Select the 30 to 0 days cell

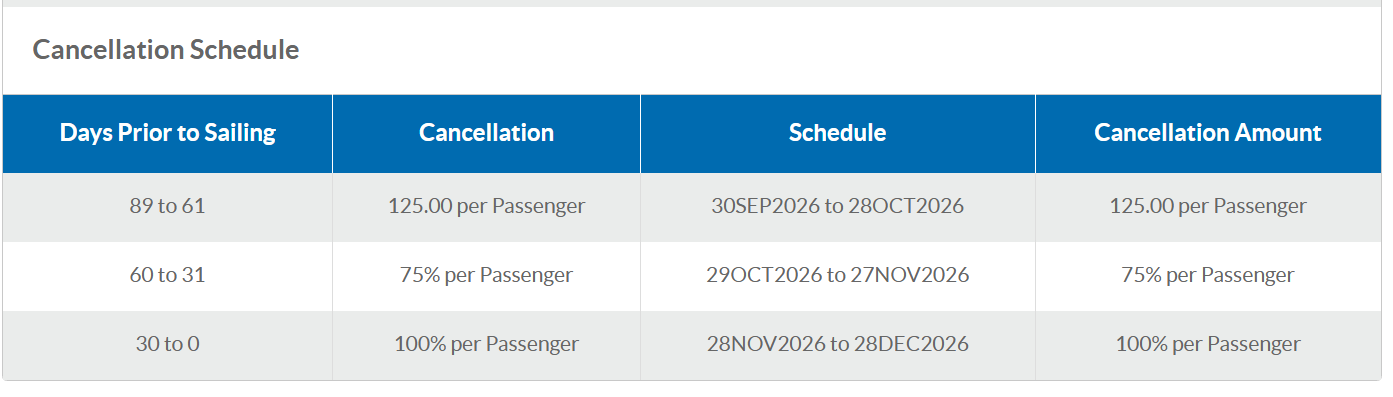tap(168, 344)
